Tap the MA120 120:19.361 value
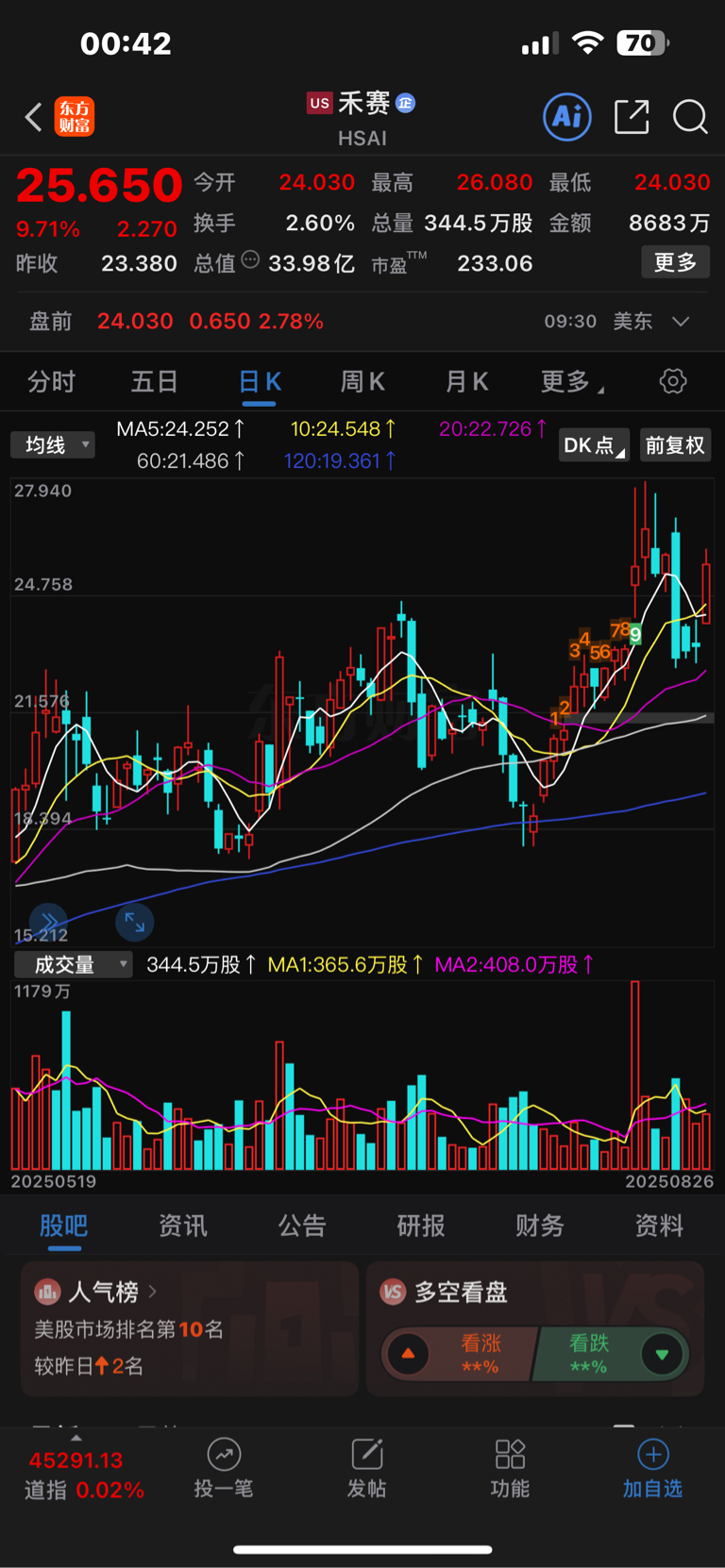The height and width of the screenshot is (1568, 725). pos(340,461)
